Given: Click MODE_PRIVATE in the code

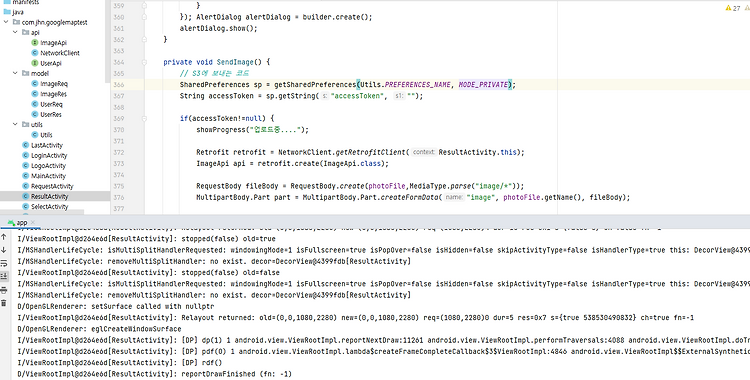Looking at the screenshot, I should [483, 85].
